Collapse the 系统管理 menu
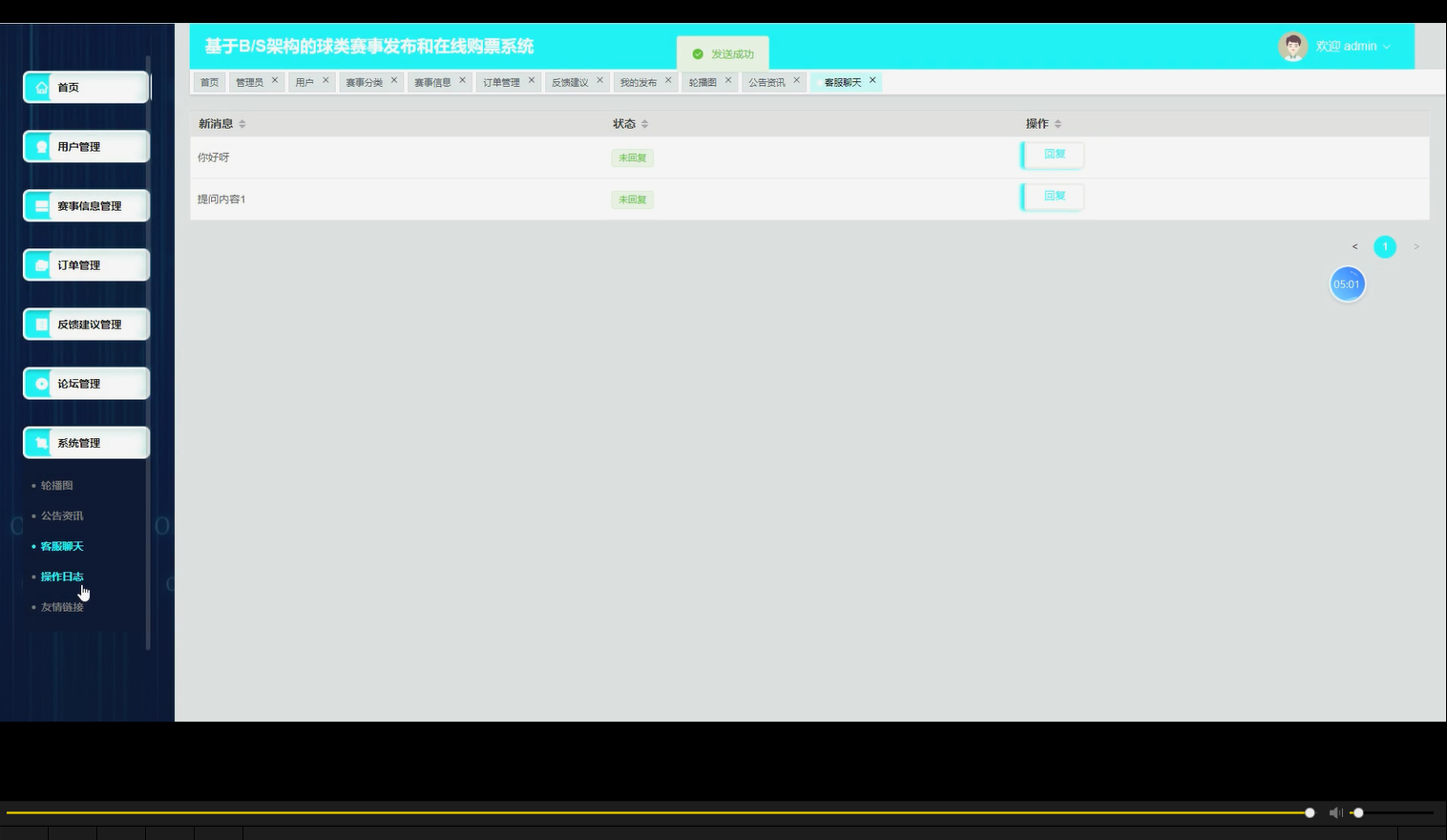The image size is (1447, 840). (x=87, y=443)
